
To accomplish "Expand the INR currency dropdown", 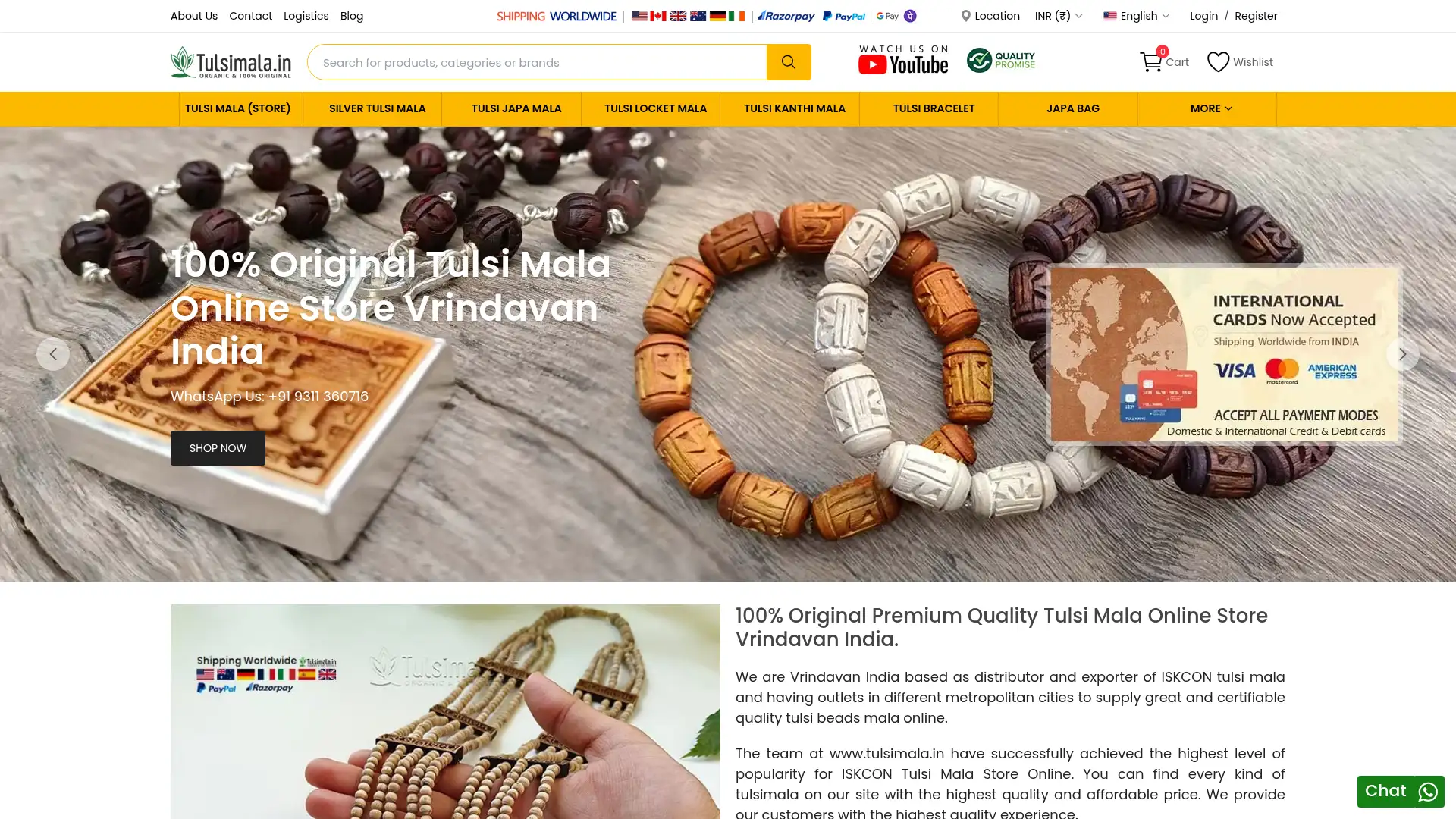I will 1059,16.
